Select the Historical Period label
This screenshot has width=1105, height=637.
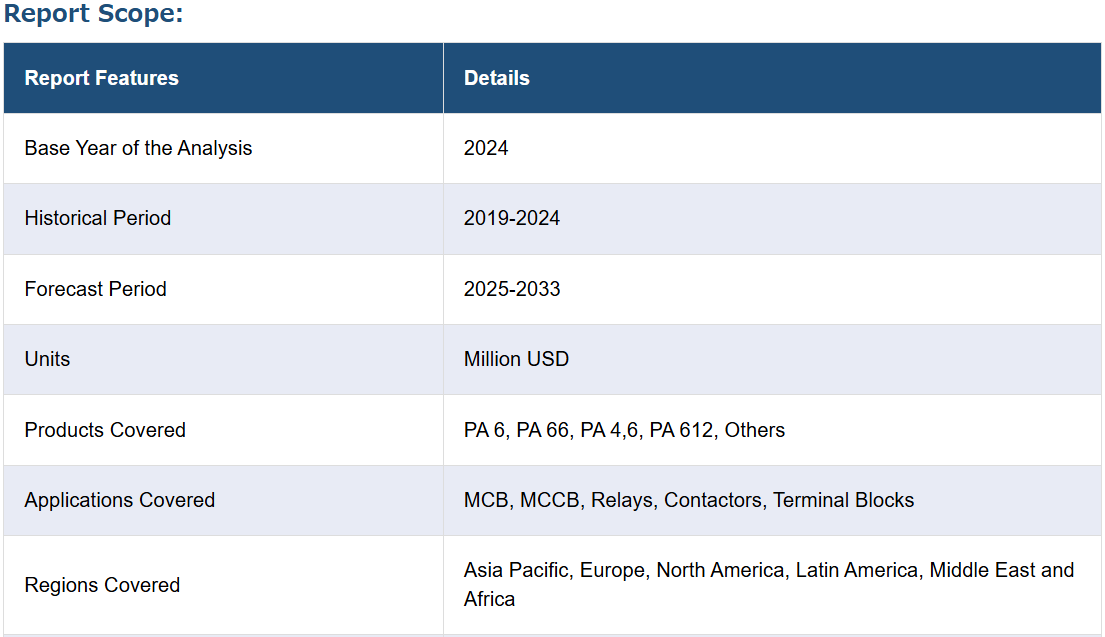point(98,218)
